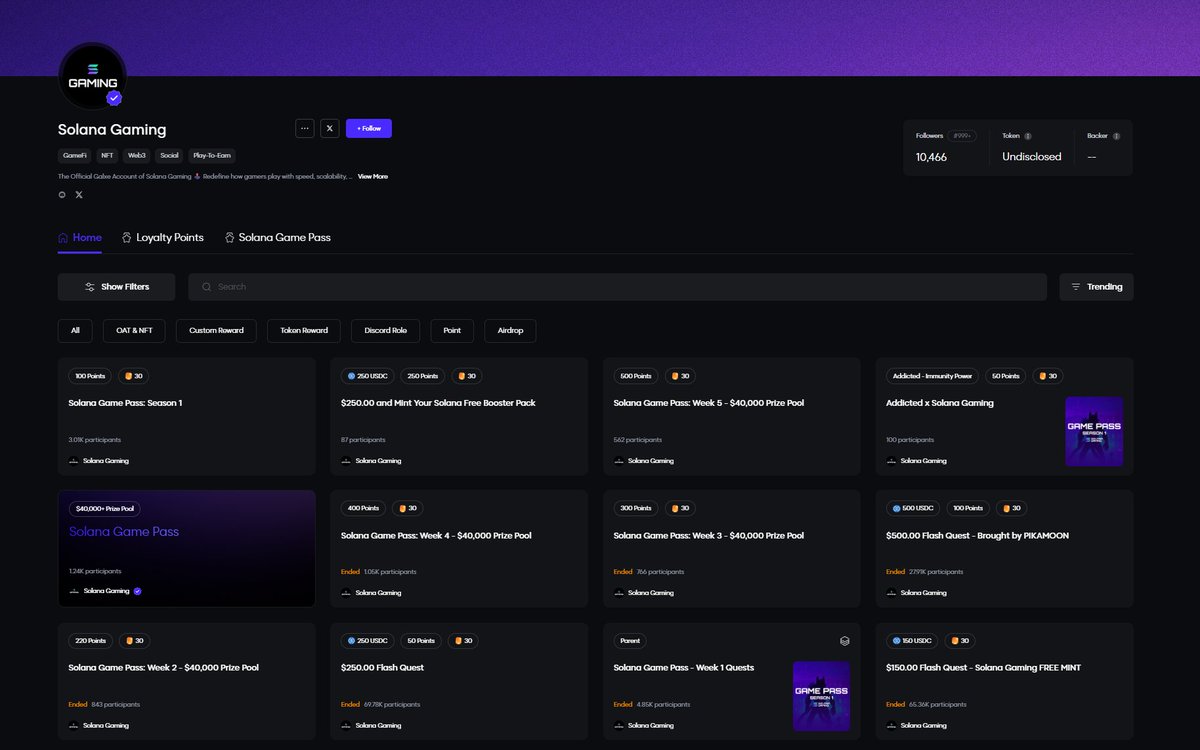Click the 30 gold badge on Season 1 card
Screen dimensions: 1200x750
133,376
